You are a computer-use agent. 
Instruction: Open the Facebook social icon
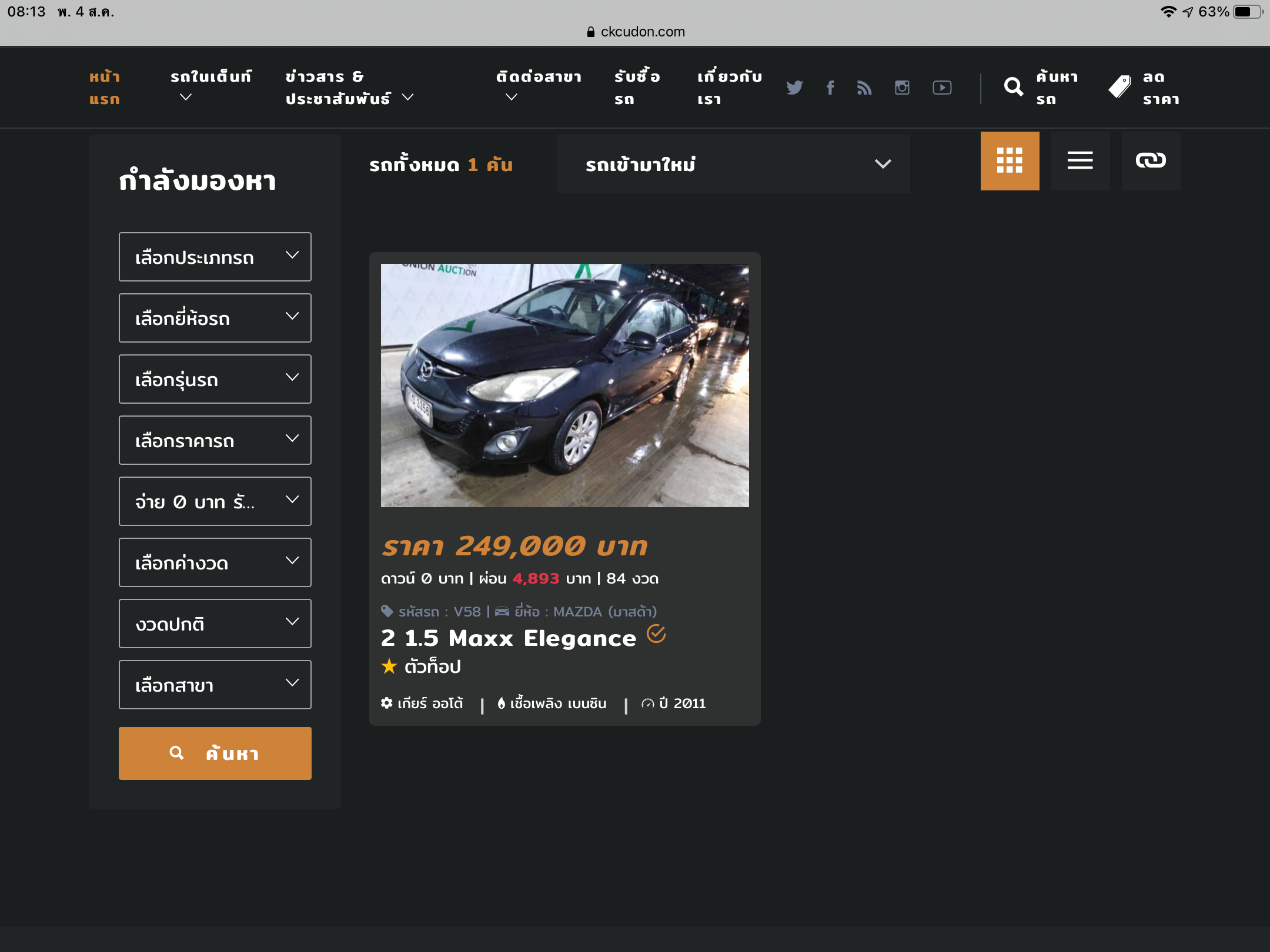tap(830, 88)
